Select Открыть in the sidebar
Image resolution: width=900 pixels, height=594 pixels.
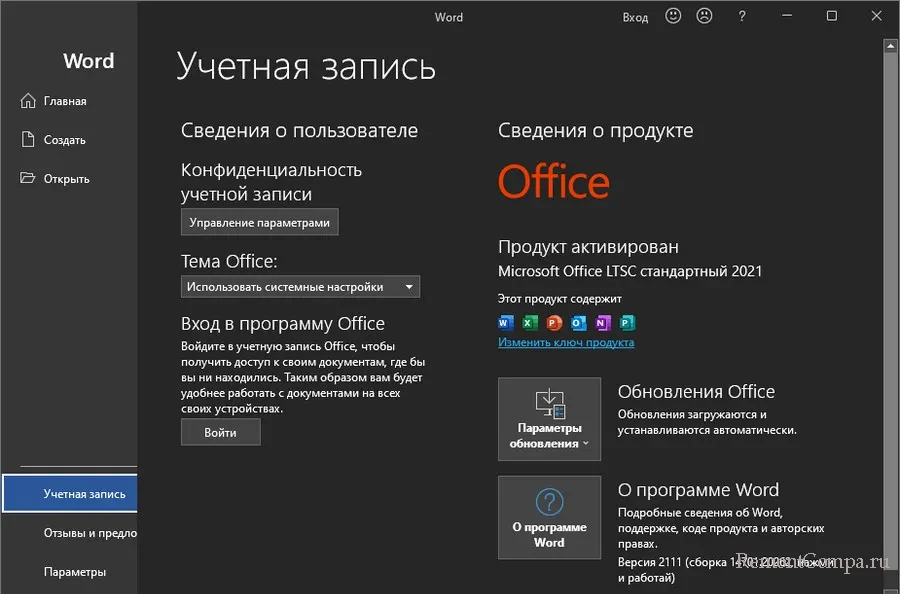tap(69, 178)
